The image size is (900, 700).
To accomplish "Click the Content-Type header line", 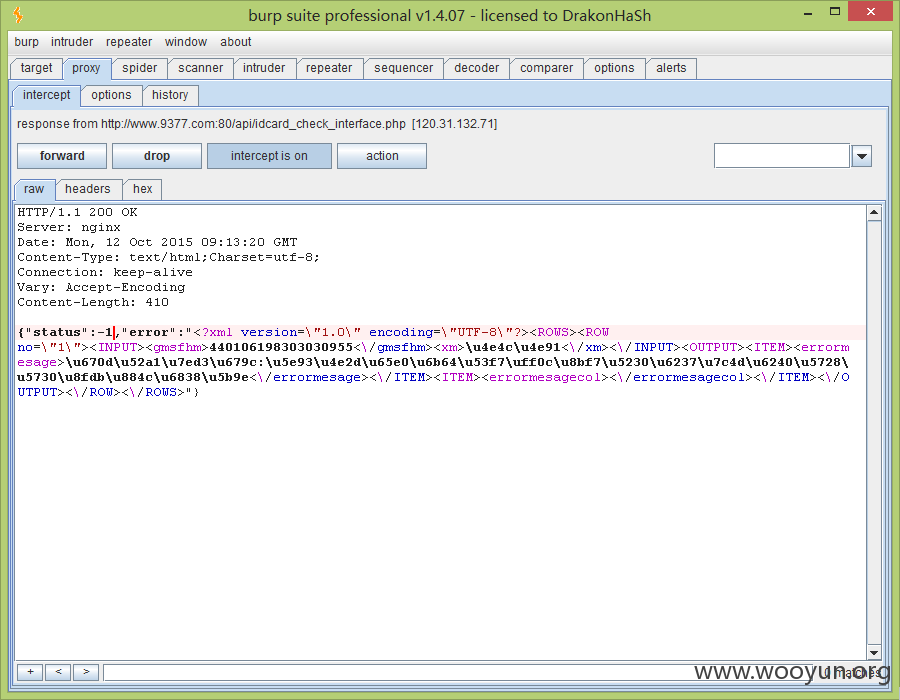I will (x=168, y=257).
